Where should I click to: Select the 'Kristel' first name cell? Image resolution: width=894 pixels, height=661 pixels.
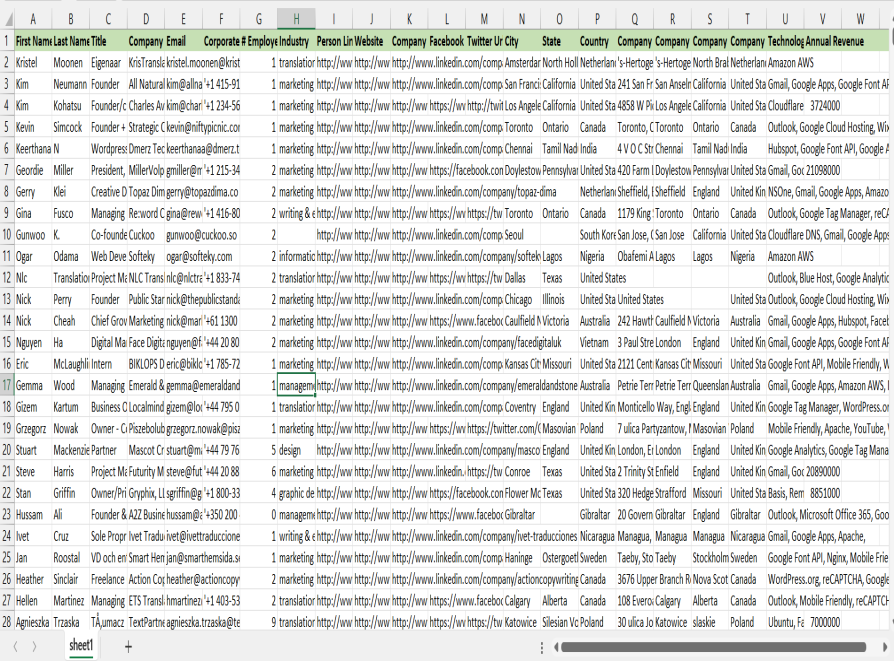(x=33, y=63)
